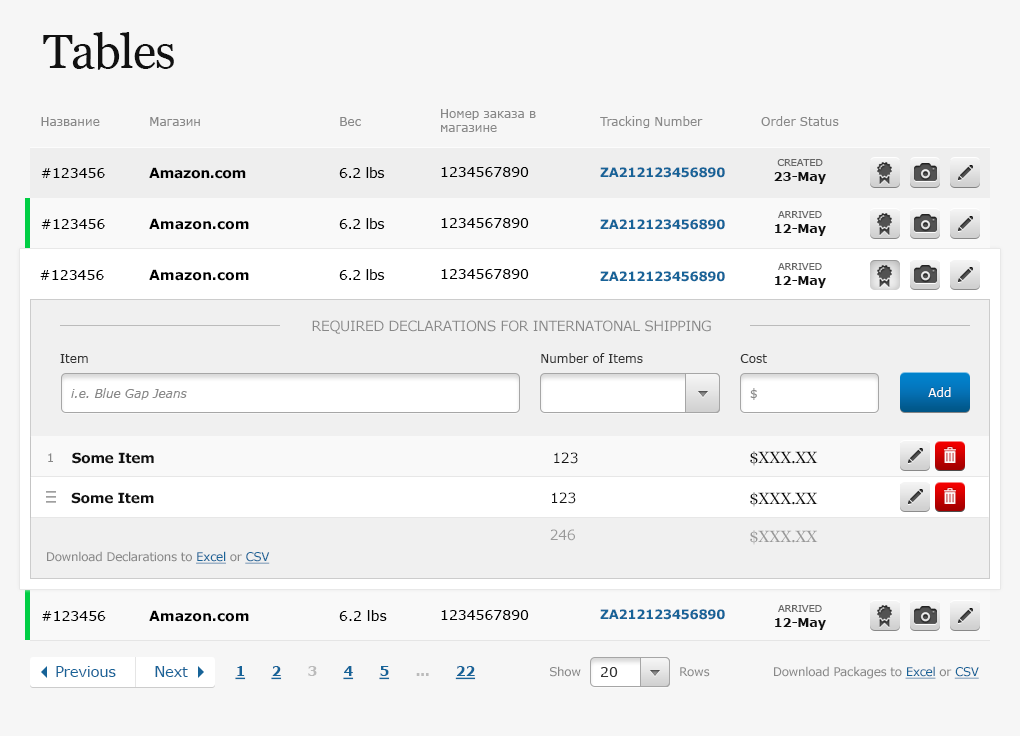Click the camera icon on the bottom package row
This screenshot has height=736, width=1020.
(x=924, y=614)
